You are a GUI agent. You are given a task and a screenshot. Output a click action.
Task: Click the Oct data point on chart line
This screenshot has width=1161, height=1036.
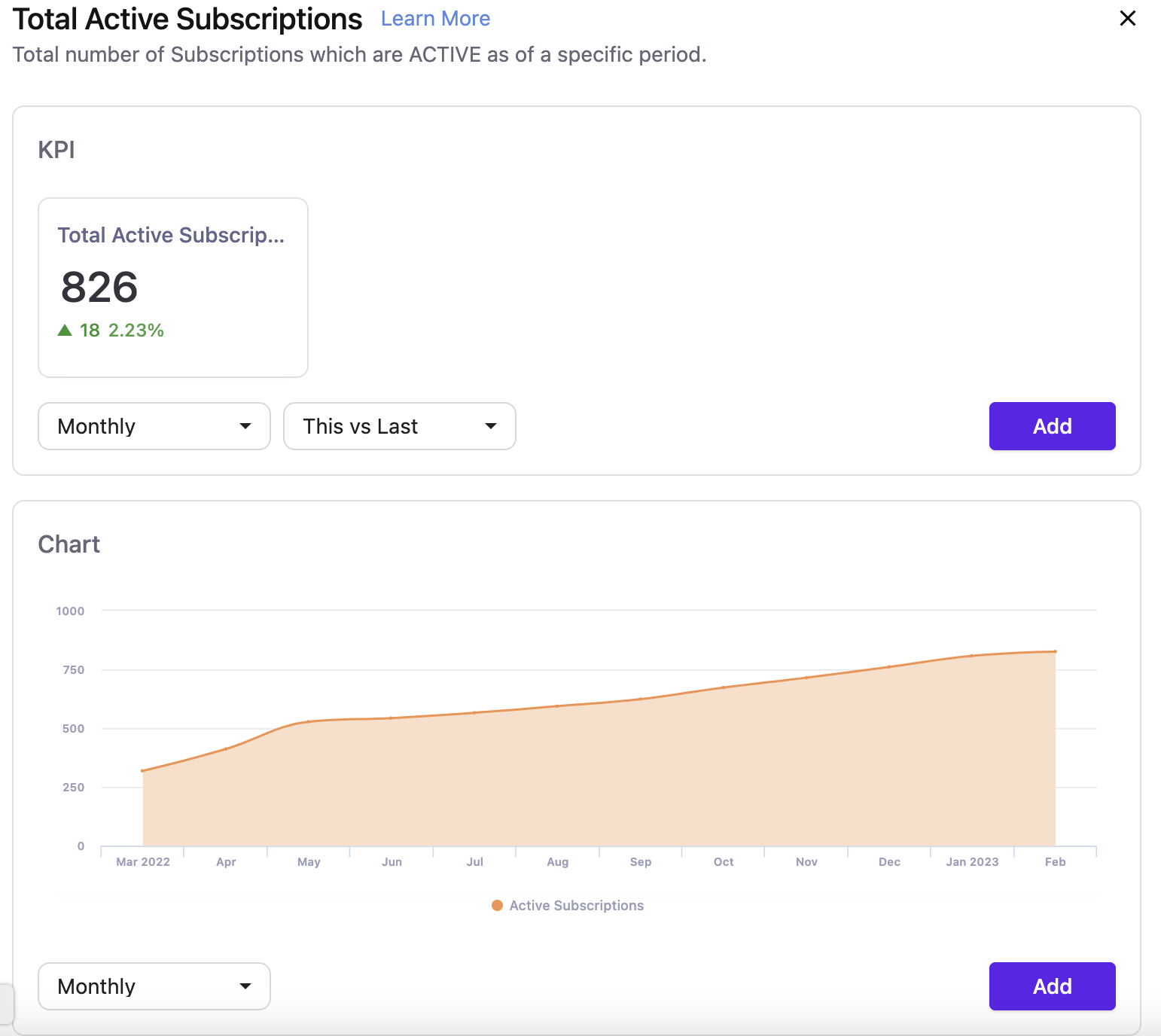point(724,687)
